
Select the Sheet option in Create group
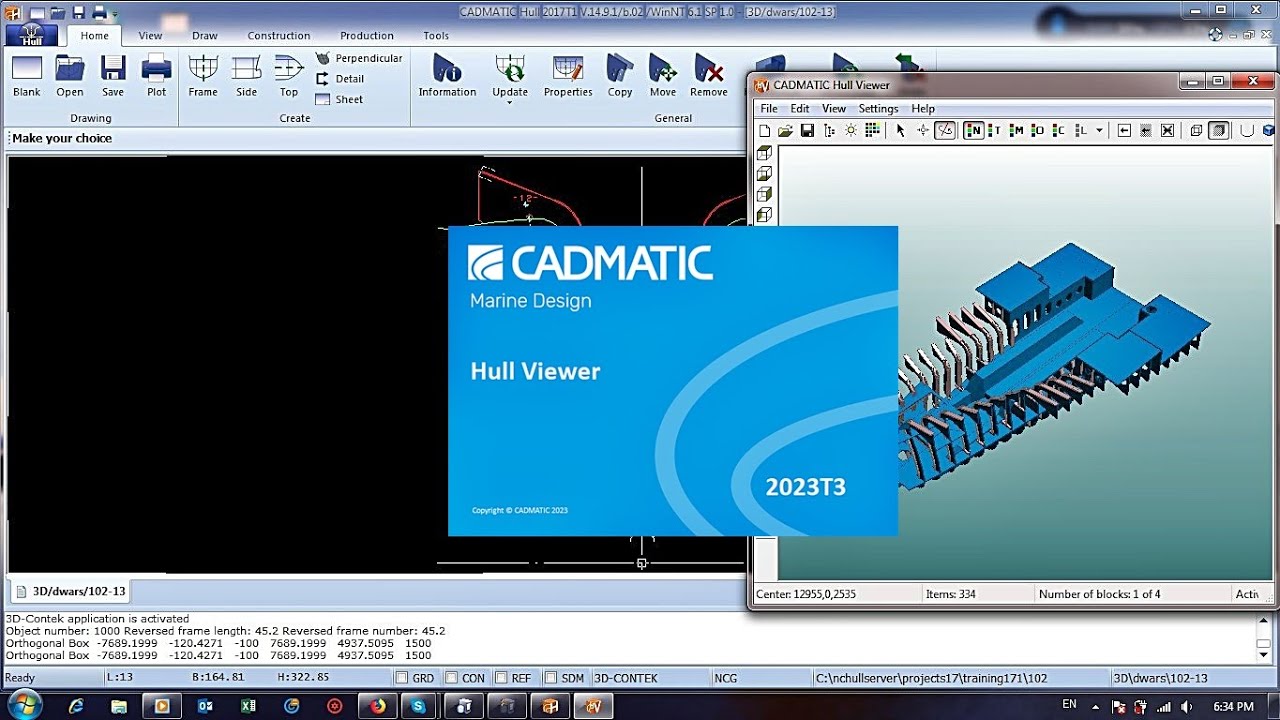[x=339, y=99]
